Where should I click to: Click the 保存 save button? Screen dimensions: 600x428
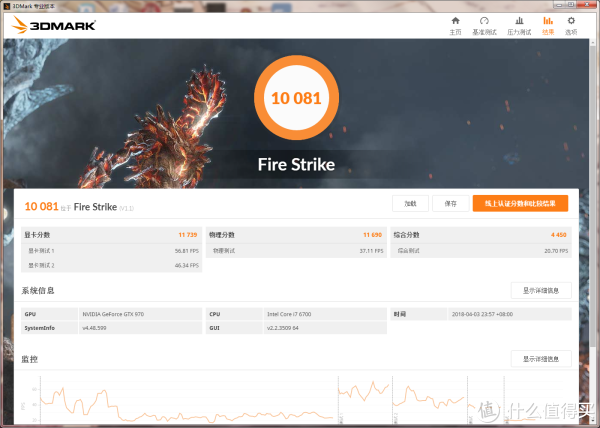point(450,203)
